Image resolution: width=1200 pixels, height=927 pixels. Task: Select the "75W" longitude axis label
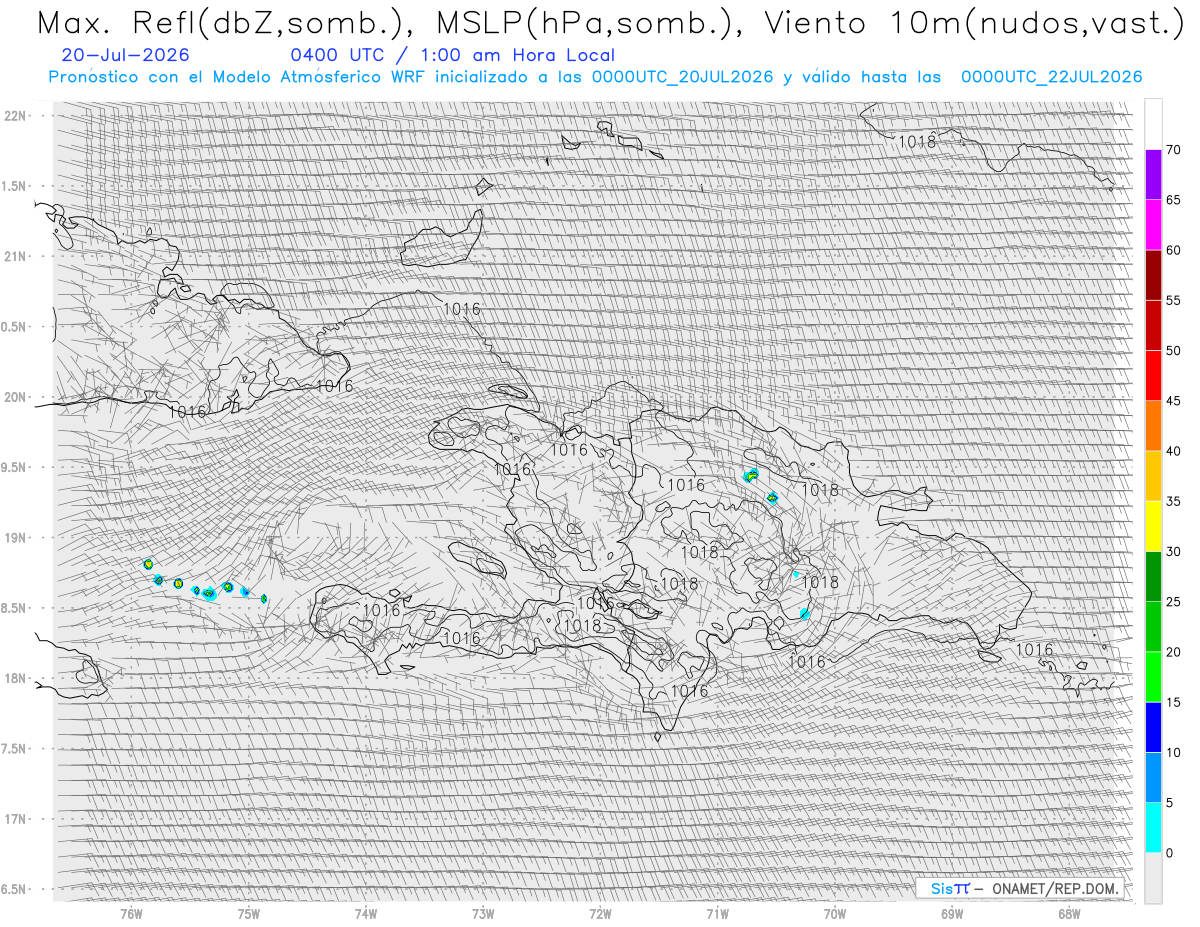pyautogui.click(x=248, y=914)
